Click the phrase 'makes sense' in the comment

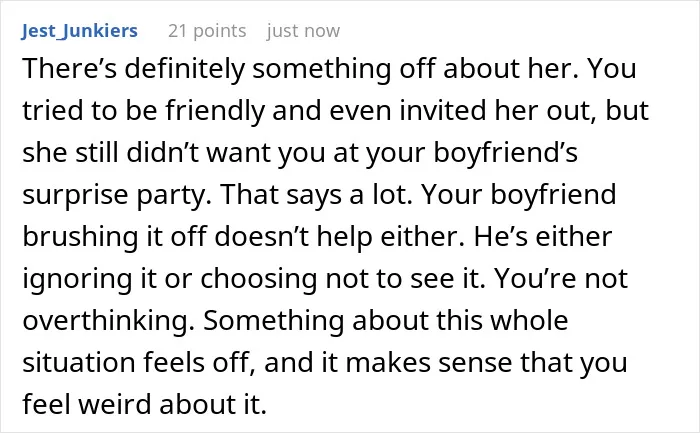(x=428, y=362)
